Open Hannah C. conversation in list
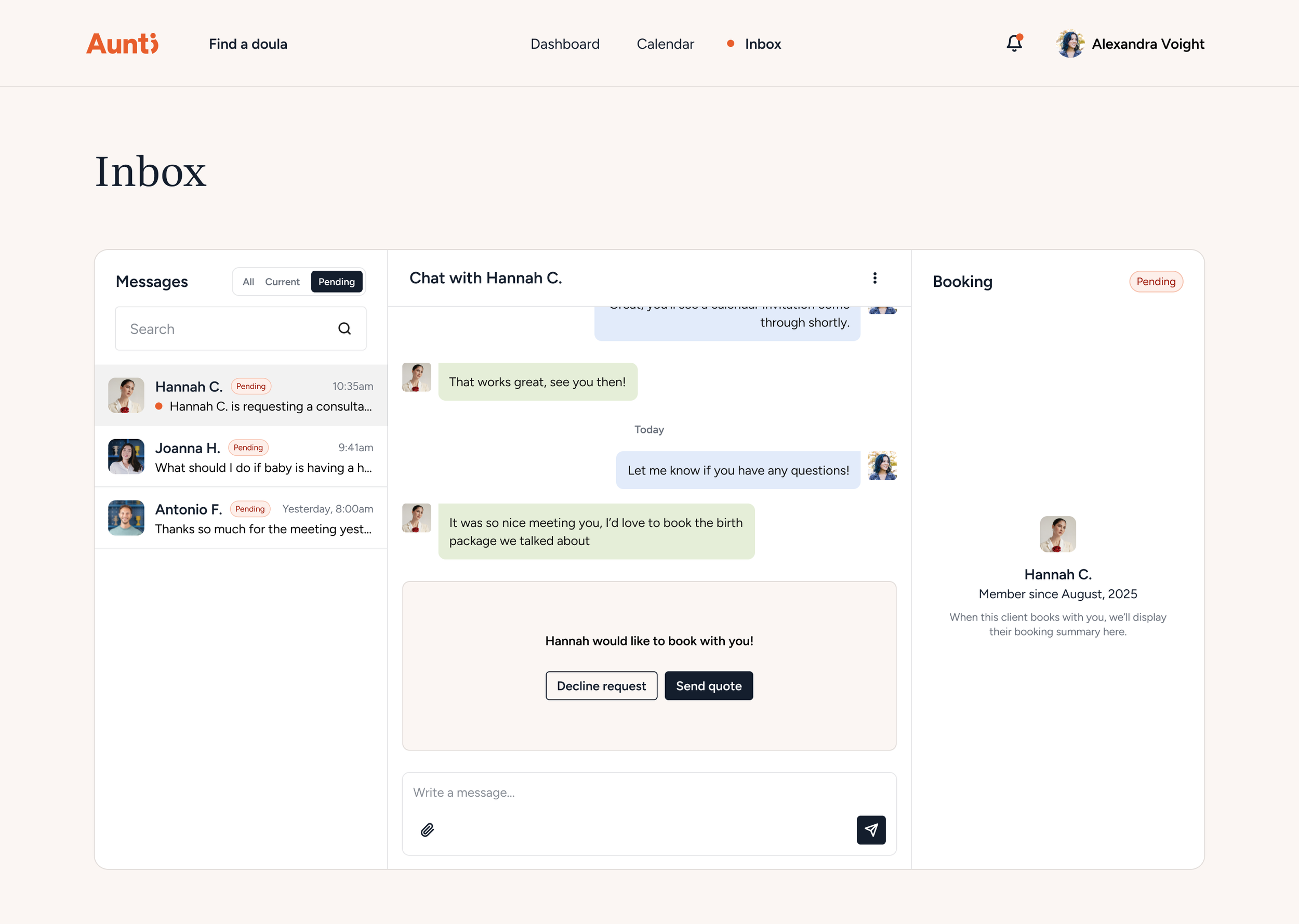Viewport: 1299px width, 924px height. (x=241, y=395)
